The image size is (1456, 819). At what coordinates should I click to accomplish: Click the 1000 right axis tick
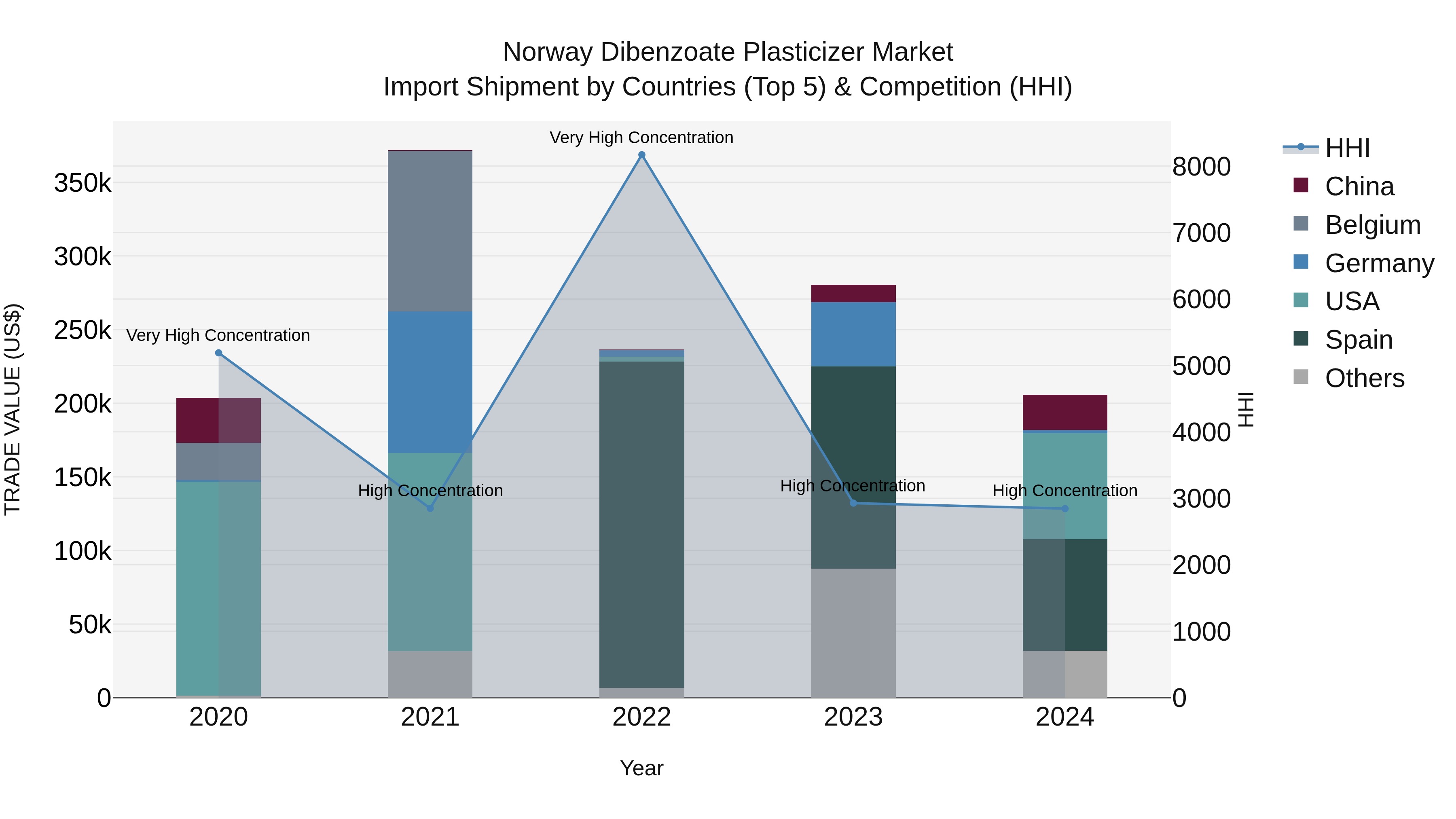click(1202, 632)
